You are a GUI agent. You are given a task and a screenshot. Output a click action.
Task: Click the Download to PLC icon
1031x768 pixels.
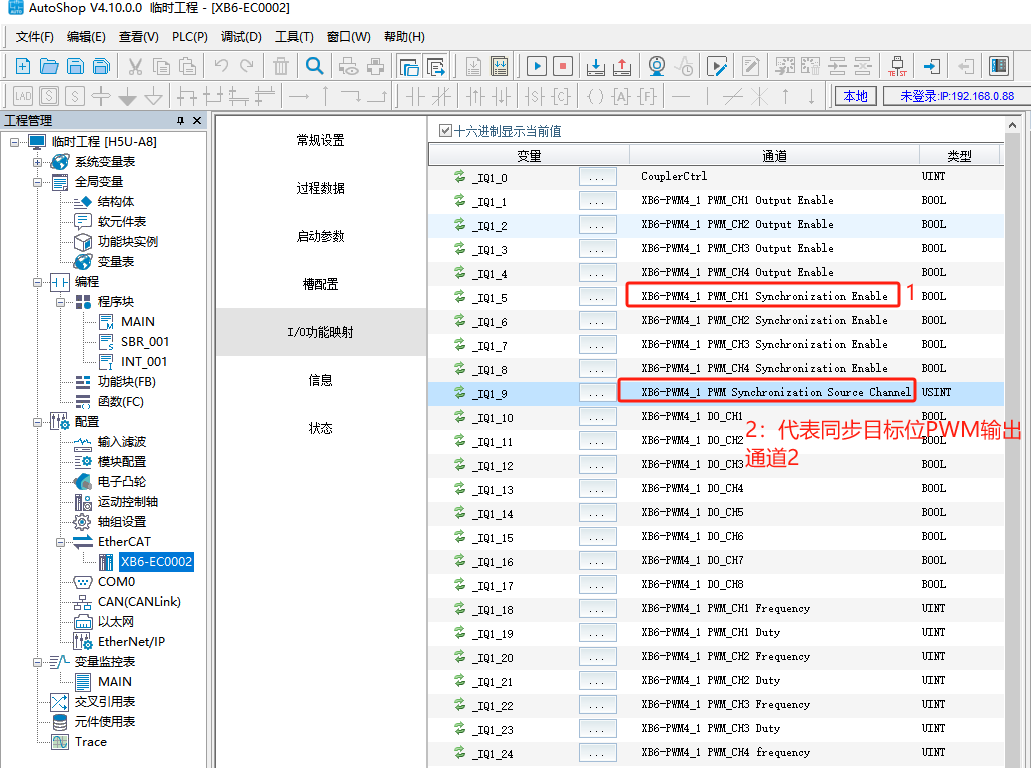595,66
